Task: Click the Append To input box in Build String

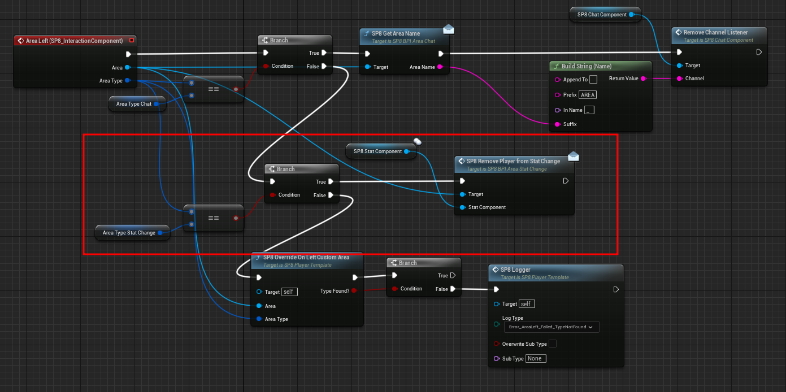Action: (594, 79)
